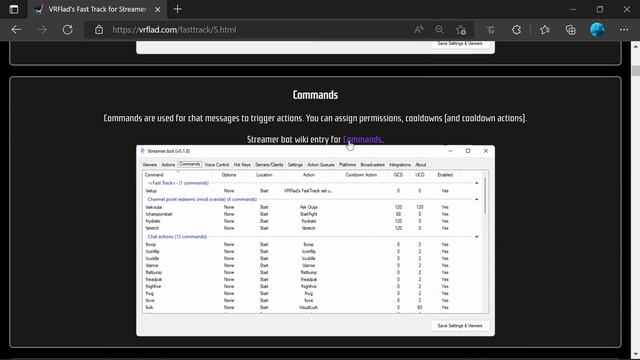Click the Broadcasters tab in screenshot
Viewport: 640px width, 360px height.
(373, 164)
